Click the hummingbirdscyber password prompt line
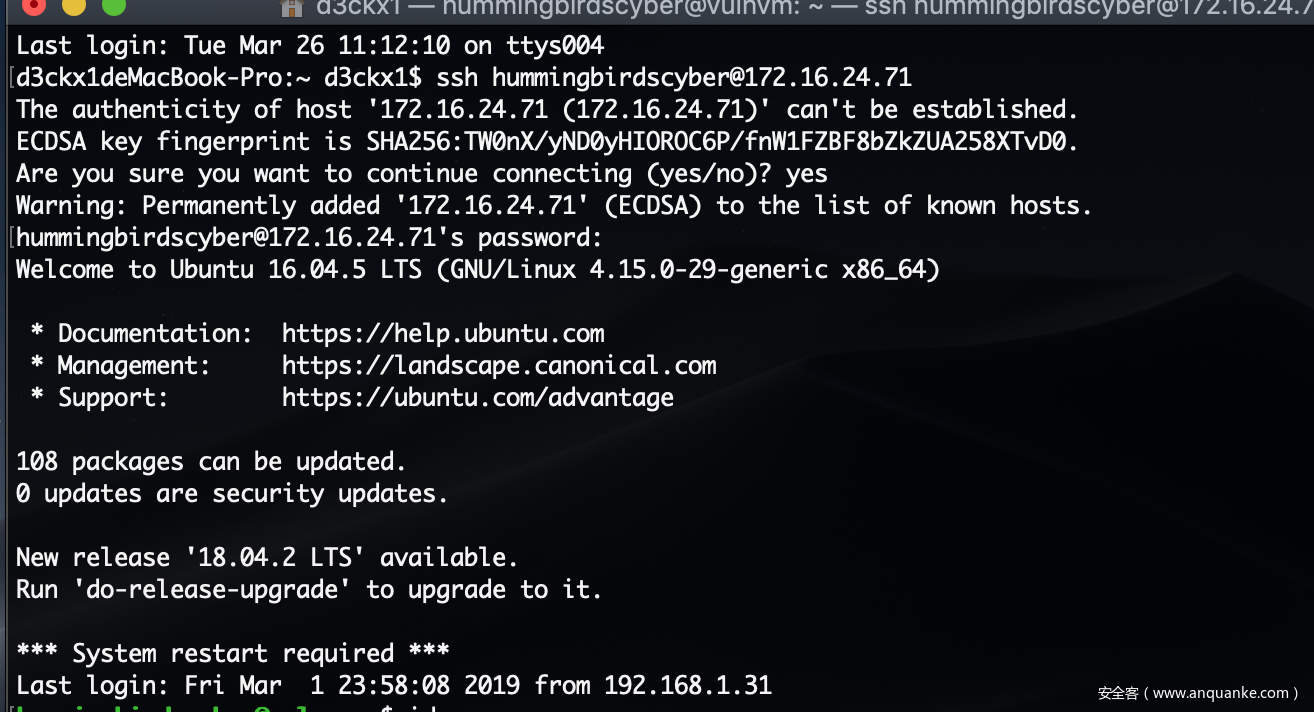Screen dimensions: 1314x712 pyautogui.click(x=310, y=237)
